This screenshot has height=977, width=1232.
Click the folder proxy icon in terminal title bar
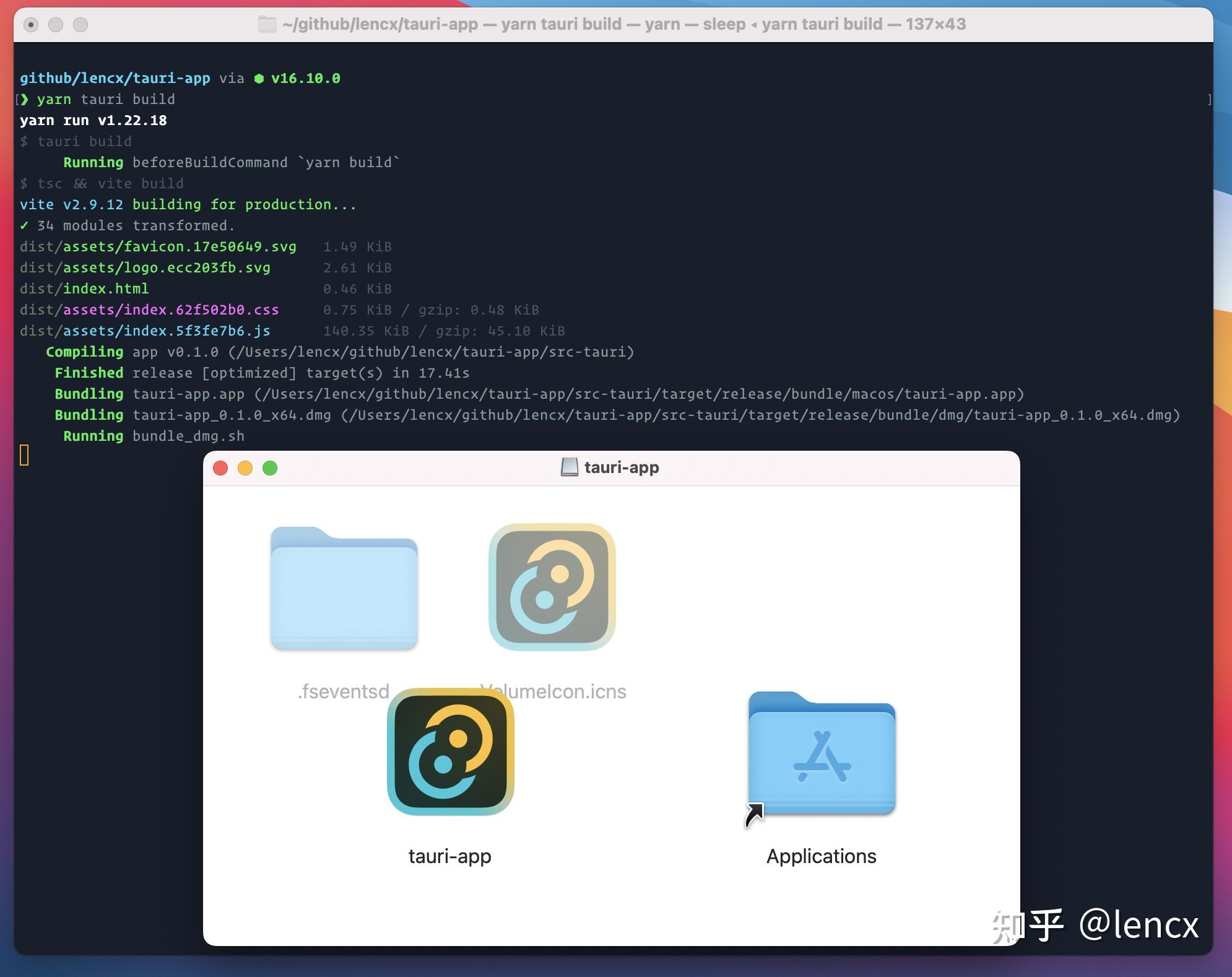pos(267,24)
